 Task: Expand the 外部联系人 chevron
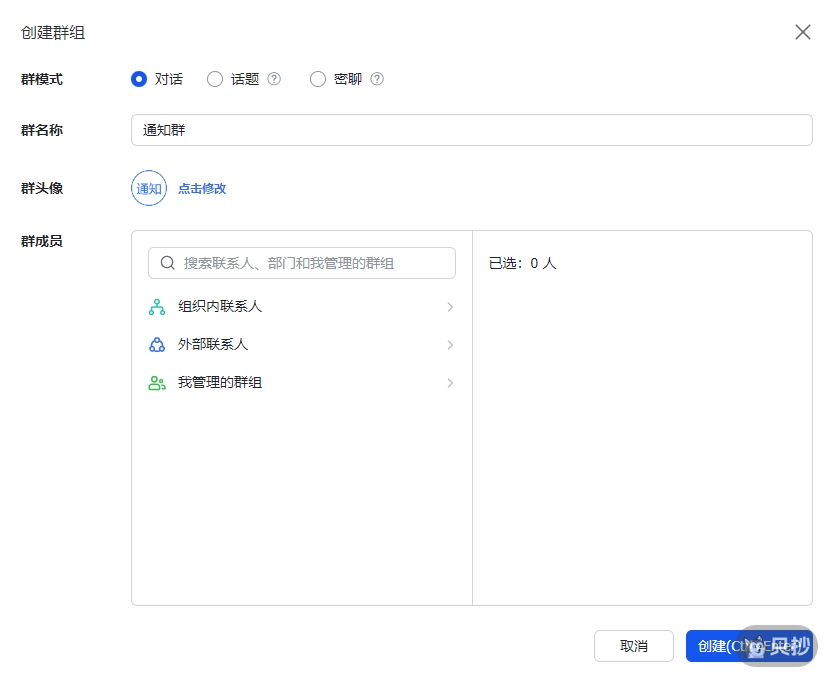click(449, 344)
